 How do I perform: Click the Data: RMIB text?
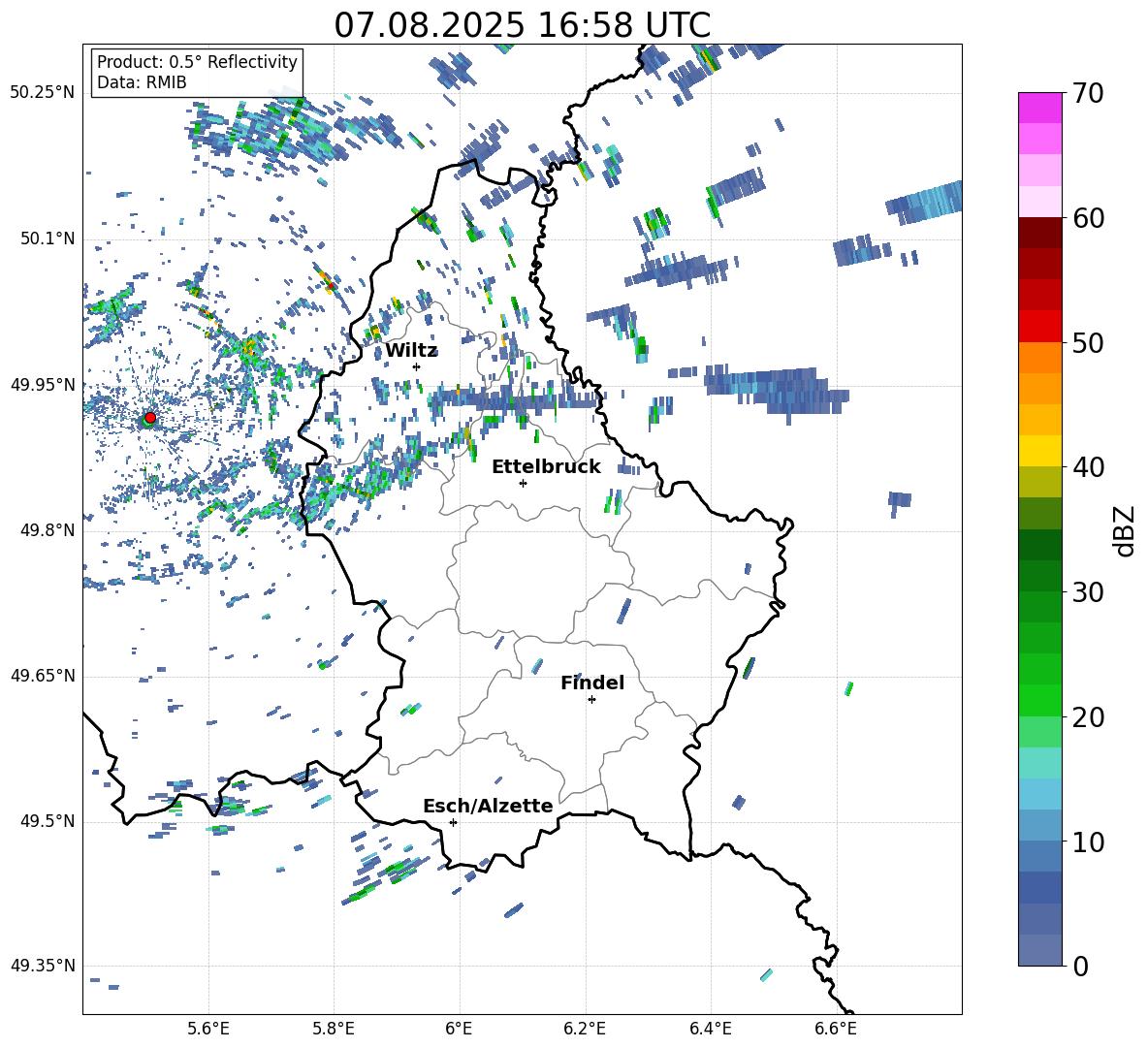[x=142, y=82]
